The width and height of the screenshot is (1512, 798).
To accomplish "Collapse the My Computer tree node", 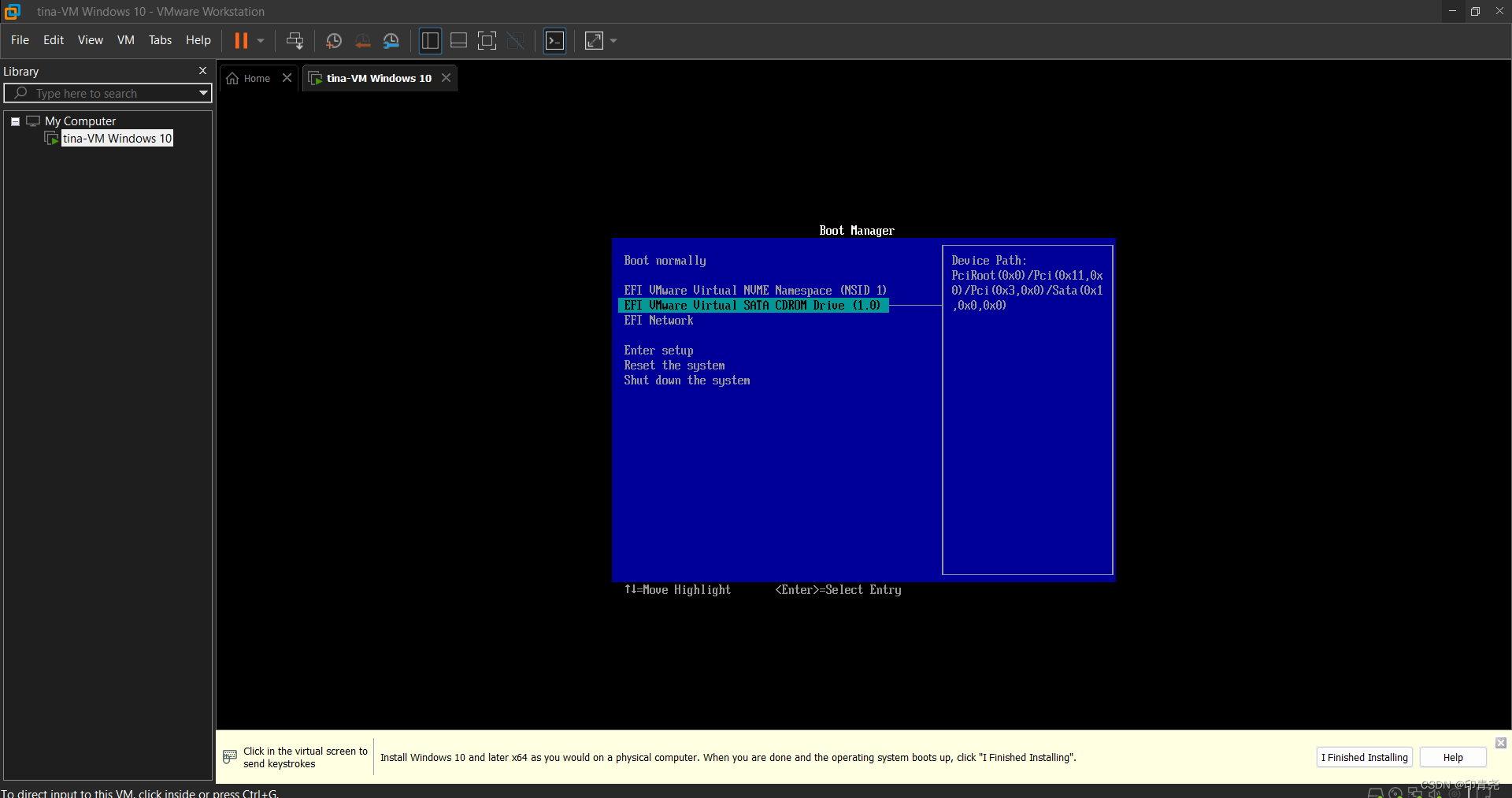I will (x=15, y=121).
